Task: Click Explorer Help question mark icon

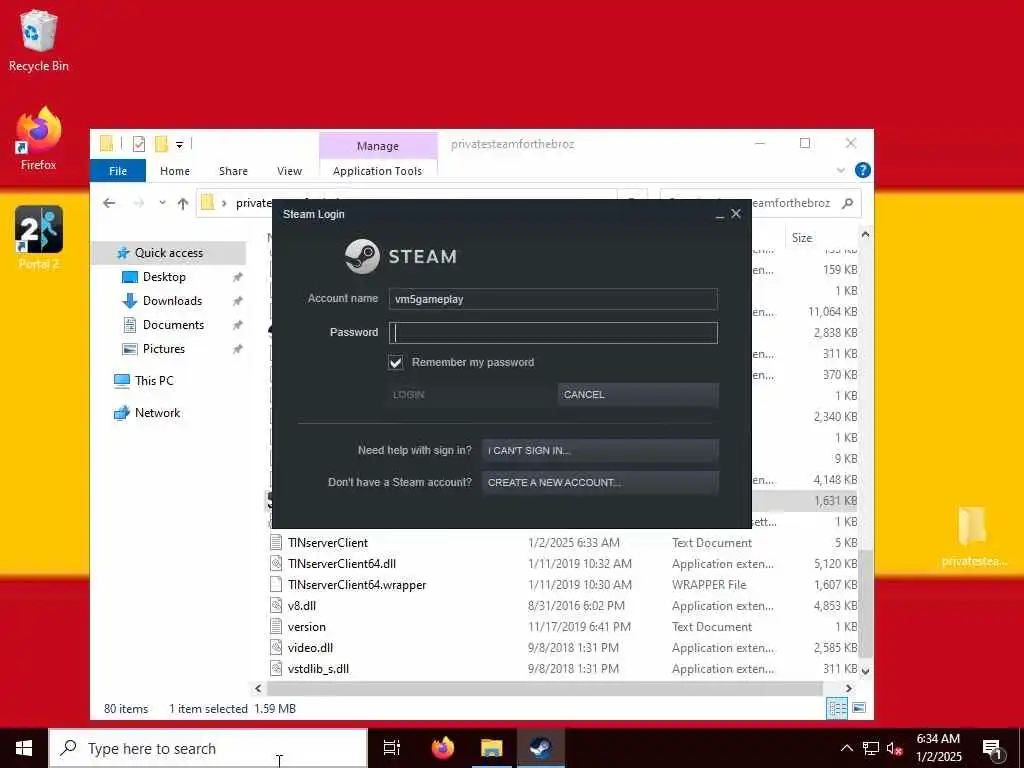Action: coord(862,170)
